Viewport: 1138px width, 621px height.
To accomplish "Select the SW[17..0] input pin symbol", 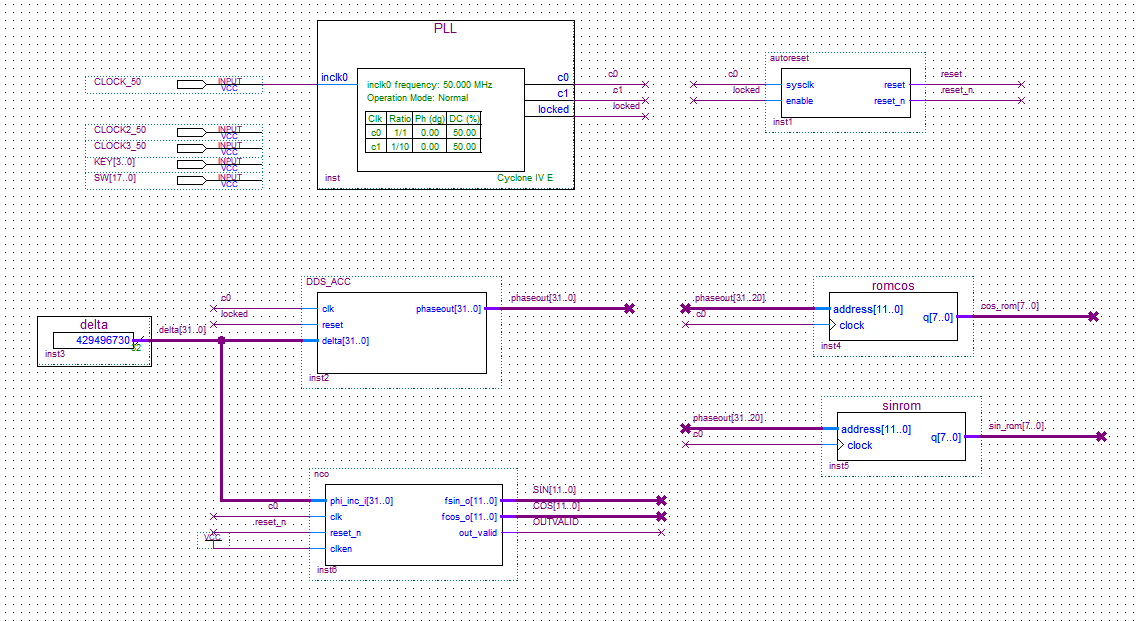I will 198,180.
